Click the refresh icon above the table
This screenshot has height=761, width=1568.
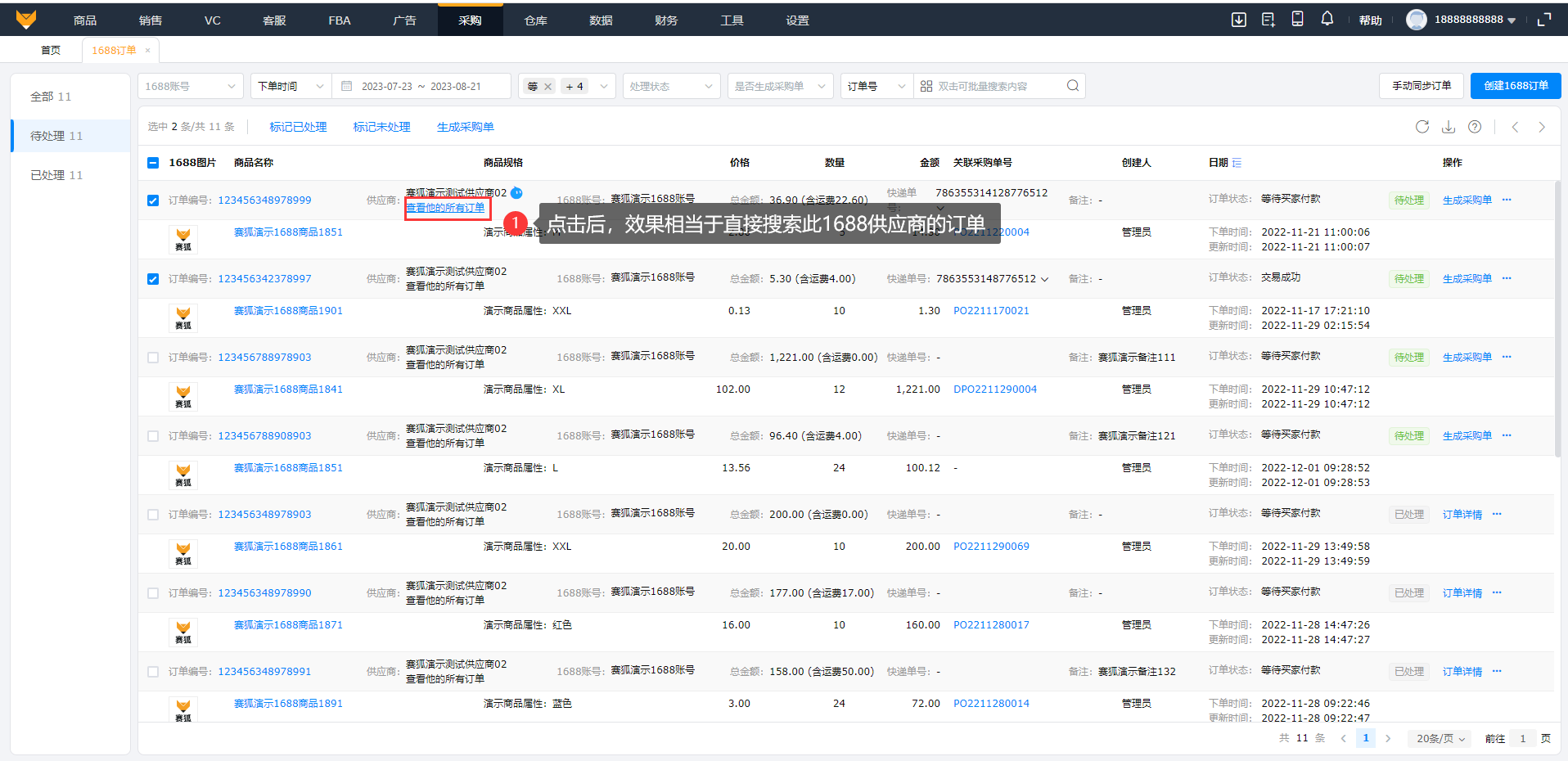tap(1422, 127)
